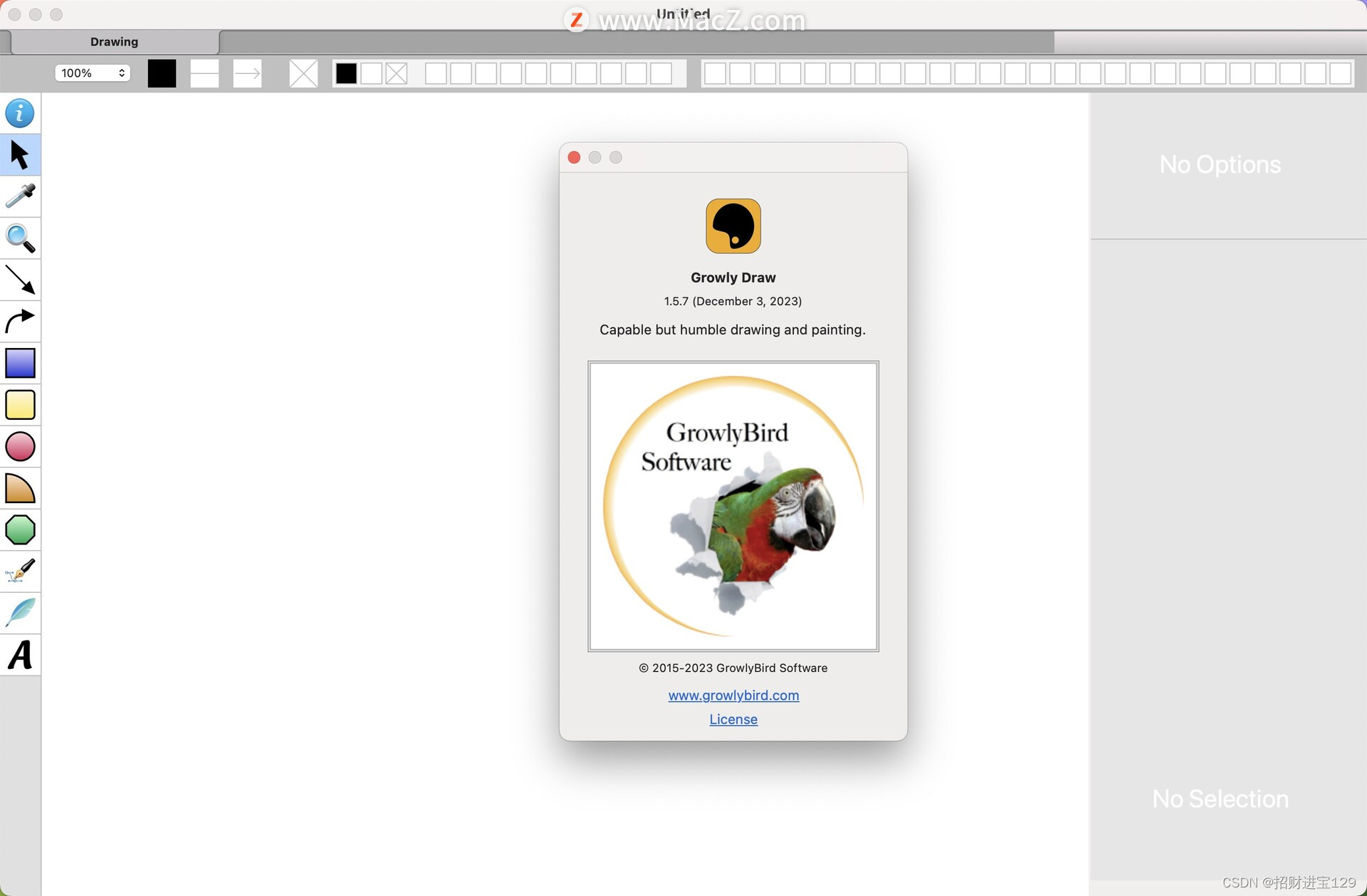Pick the eyedropper tool
This screenshot has width=1367, height=896.
pyautogui.click(x=20, y=196)
